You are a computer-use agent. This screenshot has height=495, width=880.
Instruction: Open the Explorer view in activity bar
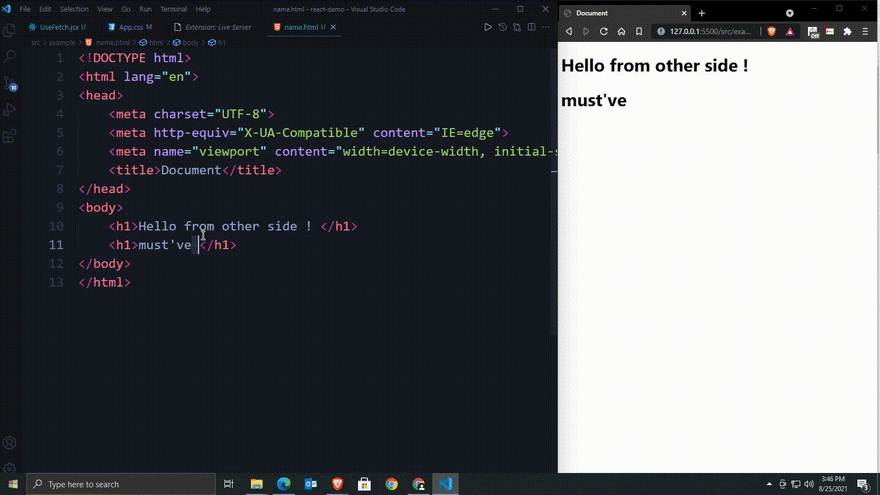pyautogui.click(x=10, y=30)
